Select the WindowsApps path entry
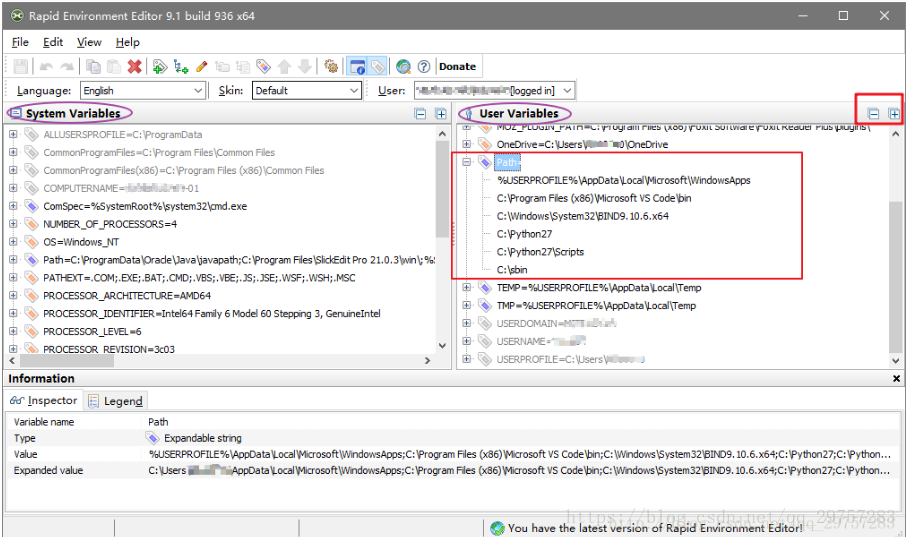 tap(624, 180)
